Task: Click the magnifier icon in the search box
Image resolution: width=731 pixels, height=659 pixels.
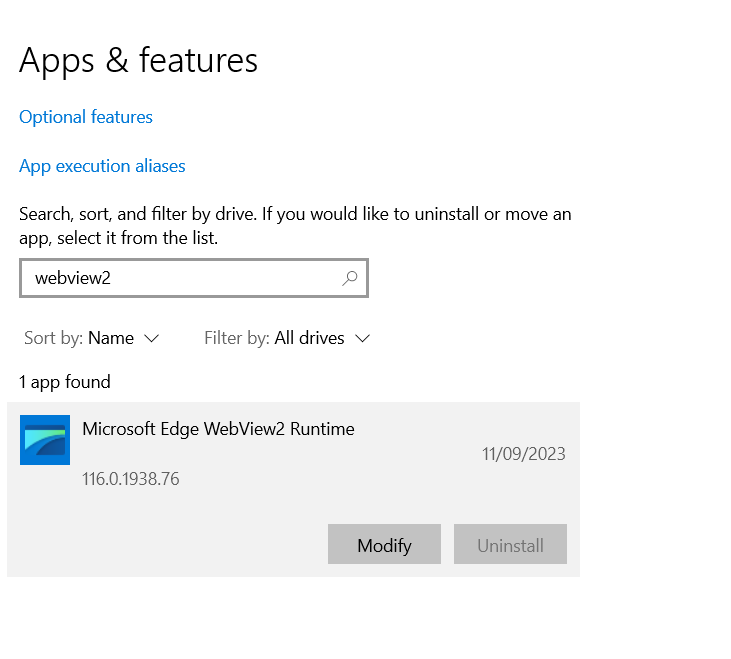Action: click(x=349, y=279)
